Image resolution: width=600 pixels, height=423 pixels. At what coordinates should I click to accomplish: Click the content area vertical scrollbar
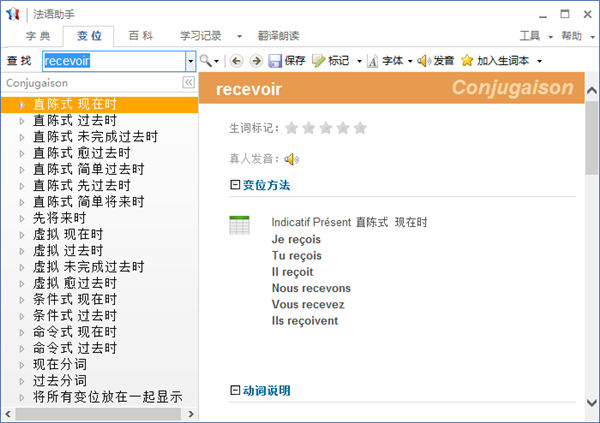[x=591, y=250]
